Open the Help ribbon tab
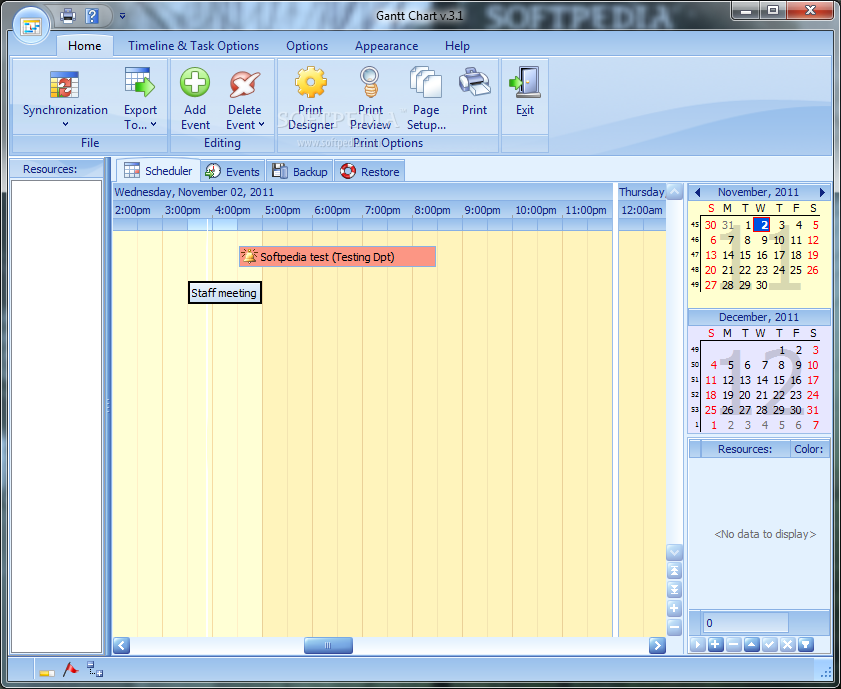 tap(457, 46)
